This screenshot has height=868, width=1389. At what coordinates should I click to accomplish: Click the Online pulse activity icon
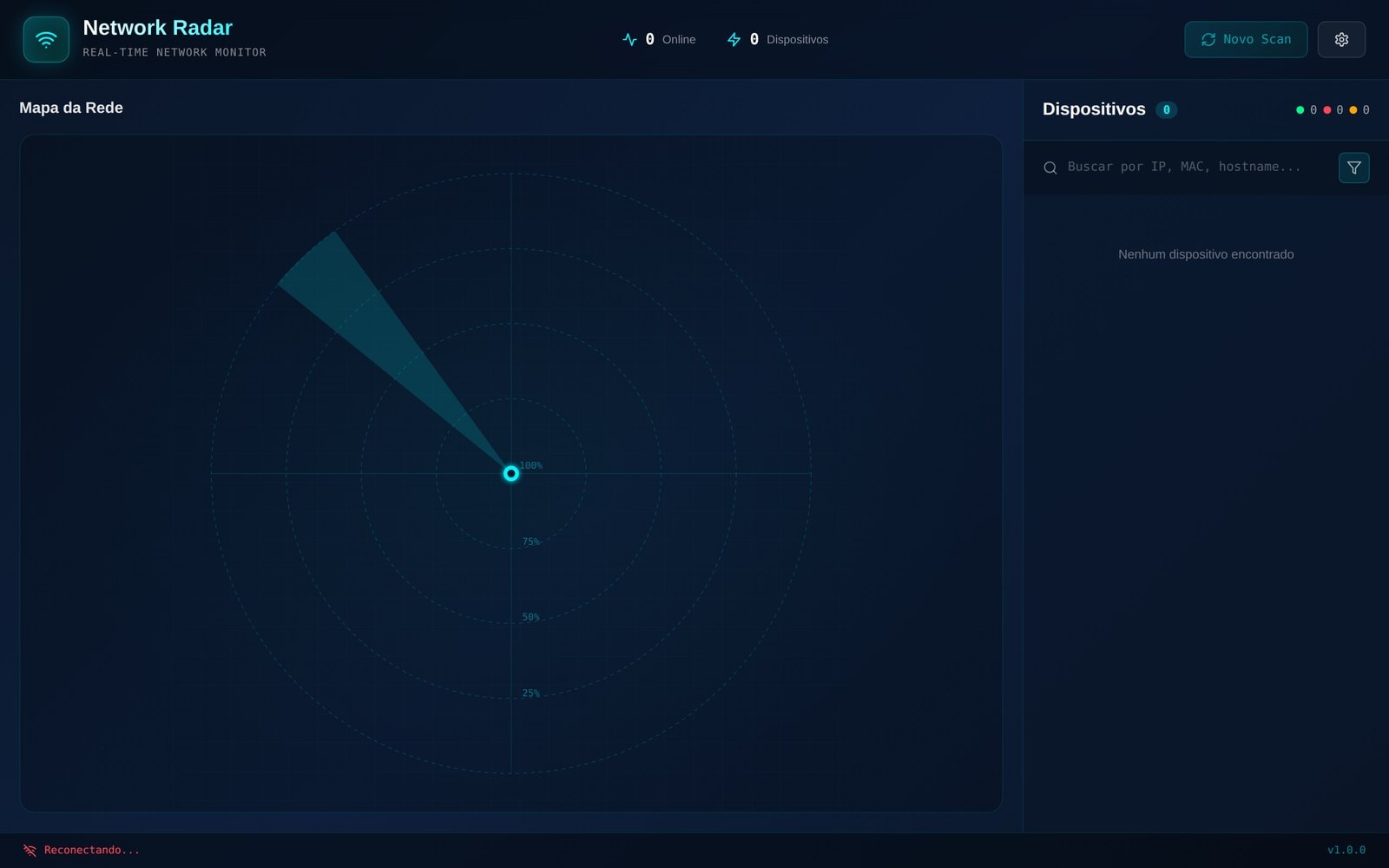click(630, 40)
